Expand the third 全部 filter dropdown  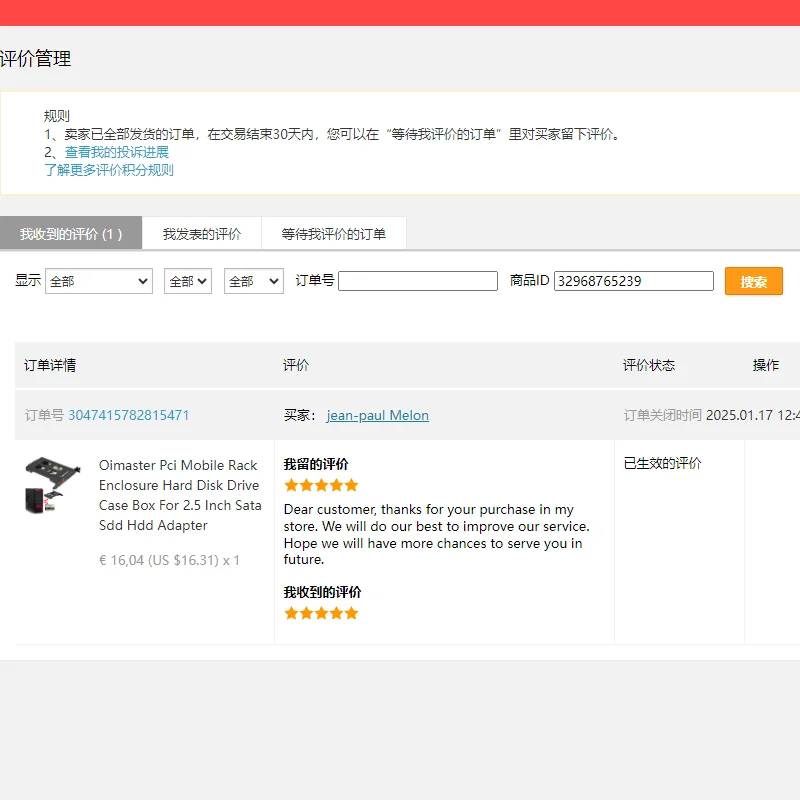click(x=253, y=281)
